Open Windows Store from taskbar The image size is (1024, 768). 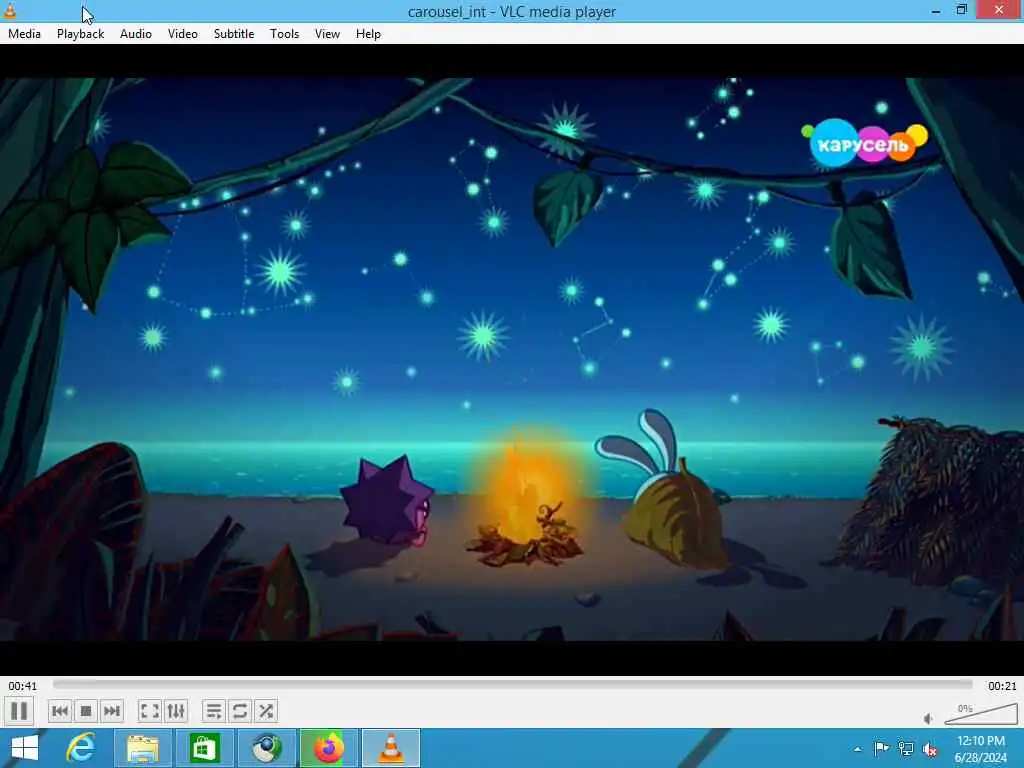click(204, 748)
